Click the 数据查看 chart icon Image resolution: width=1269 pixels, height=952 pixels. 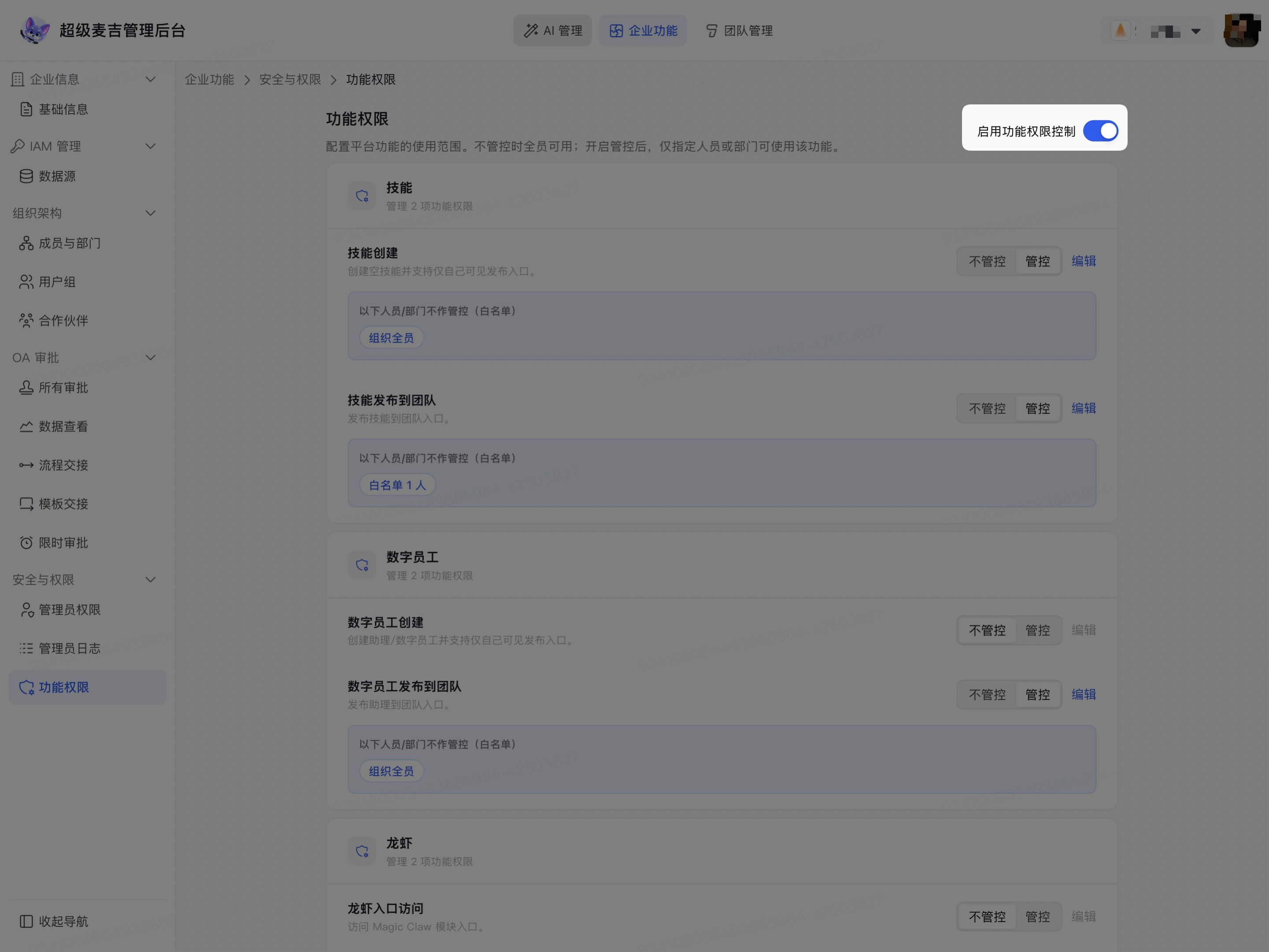click(x=26, y=426)
